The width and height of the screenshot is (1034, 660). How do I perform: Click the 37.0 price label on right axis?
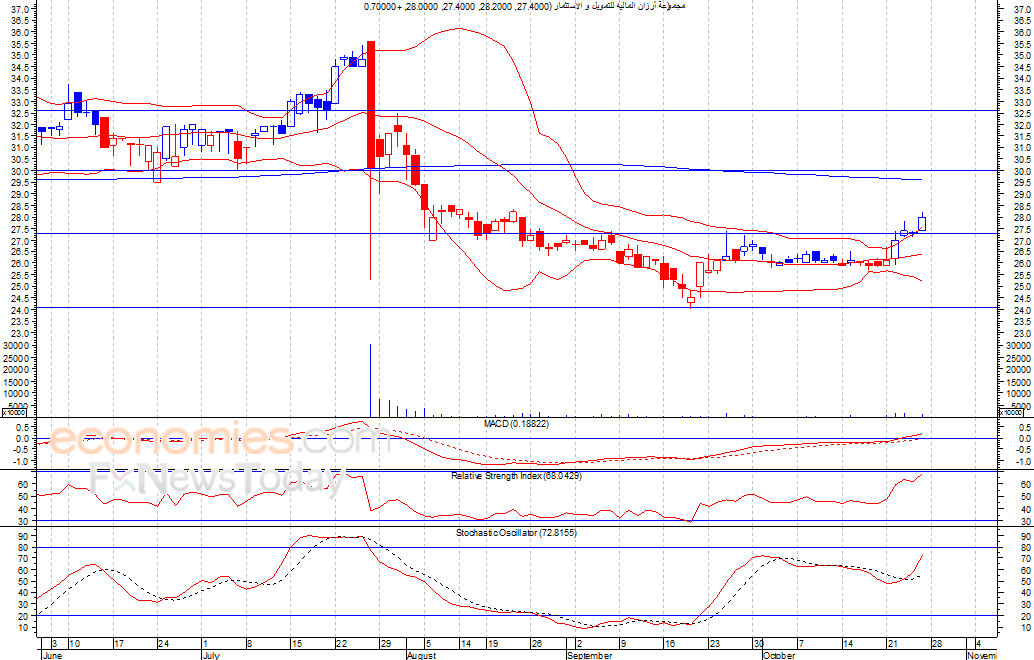[x=1021, y=9]
